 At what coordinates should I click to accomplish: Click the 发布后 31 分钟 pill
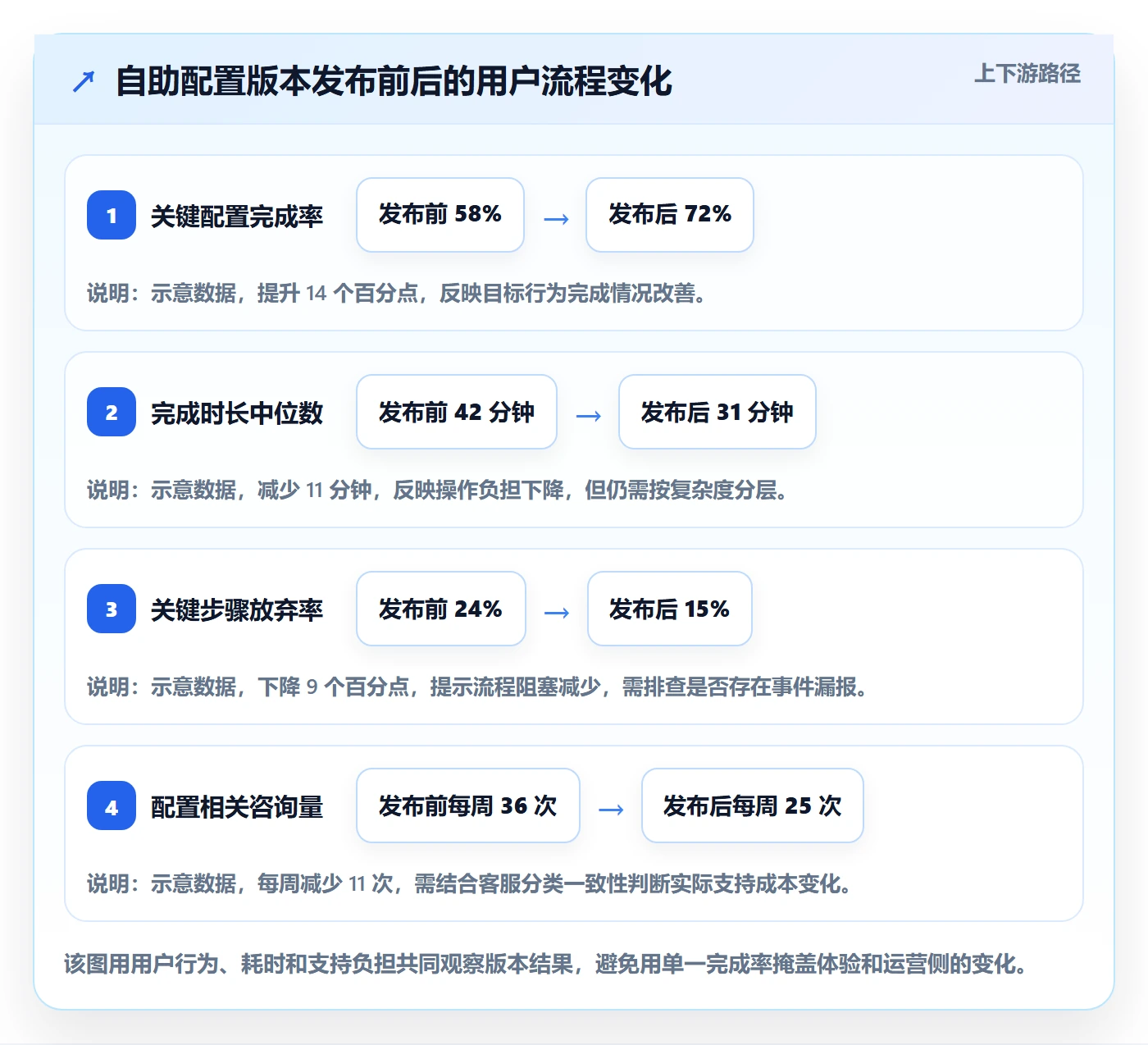pos(717,412)
